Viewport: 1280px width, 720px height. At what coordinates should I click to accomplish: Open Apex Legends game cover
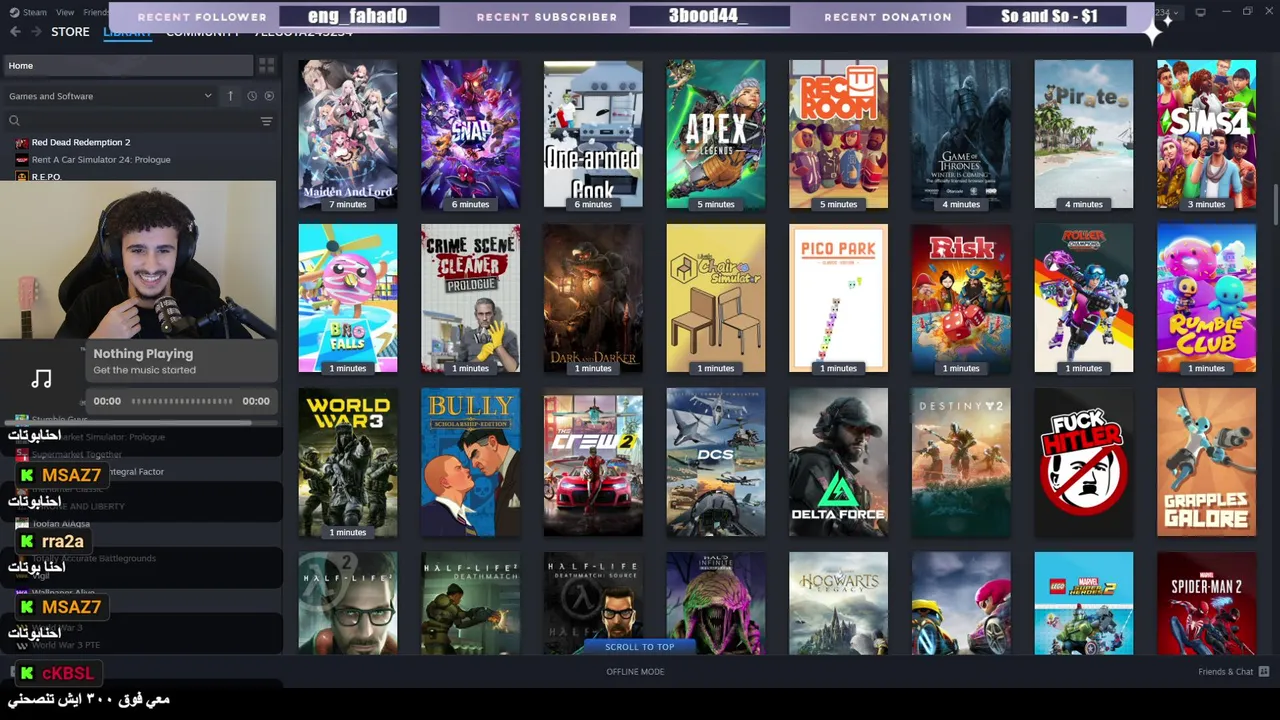(716, 134)
